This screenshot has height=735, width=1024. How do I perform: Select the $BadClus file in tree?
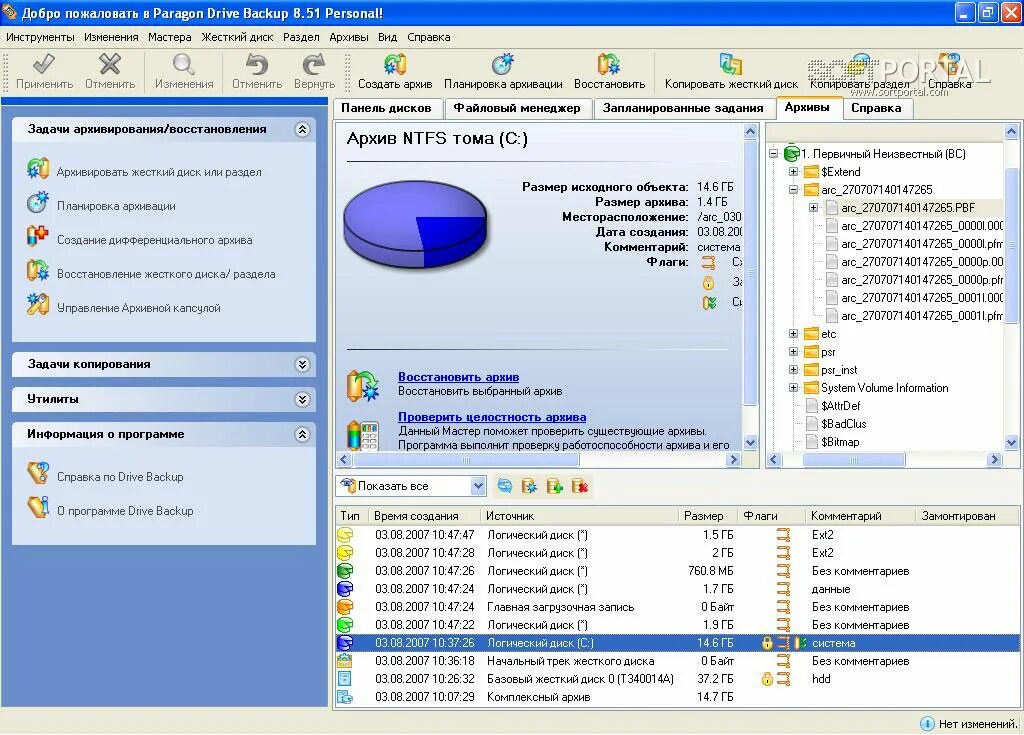pos(843,424)
